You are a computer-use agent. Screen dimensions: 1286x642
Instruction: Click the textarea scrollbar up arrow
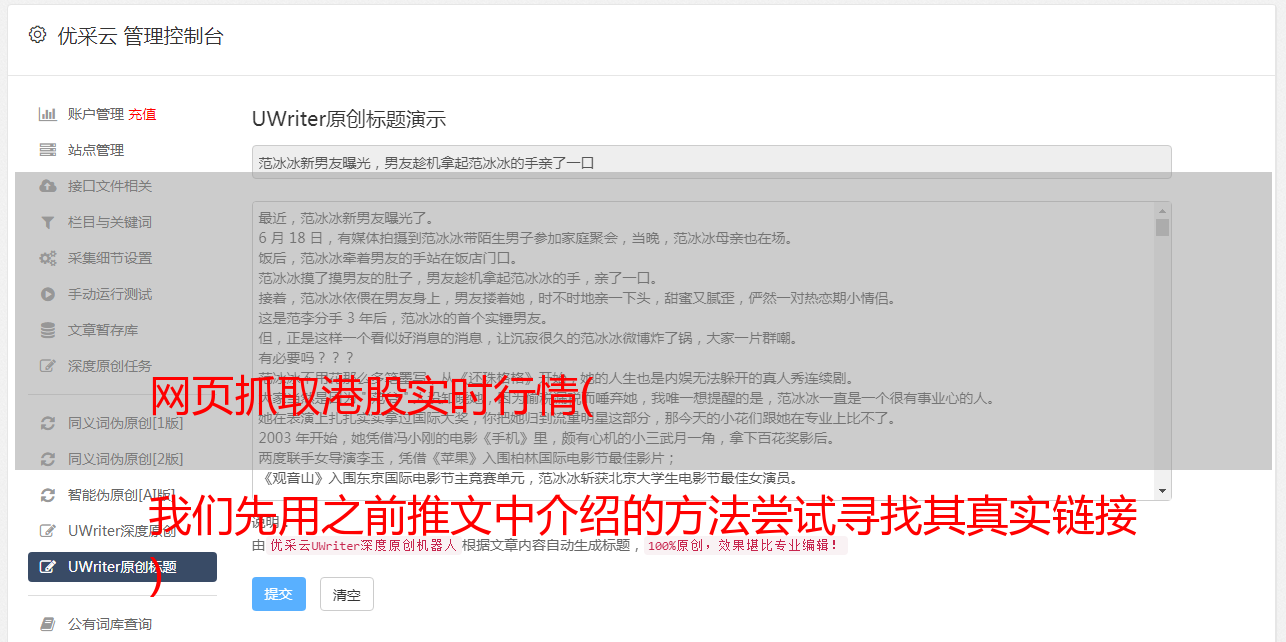(1162, 211)
